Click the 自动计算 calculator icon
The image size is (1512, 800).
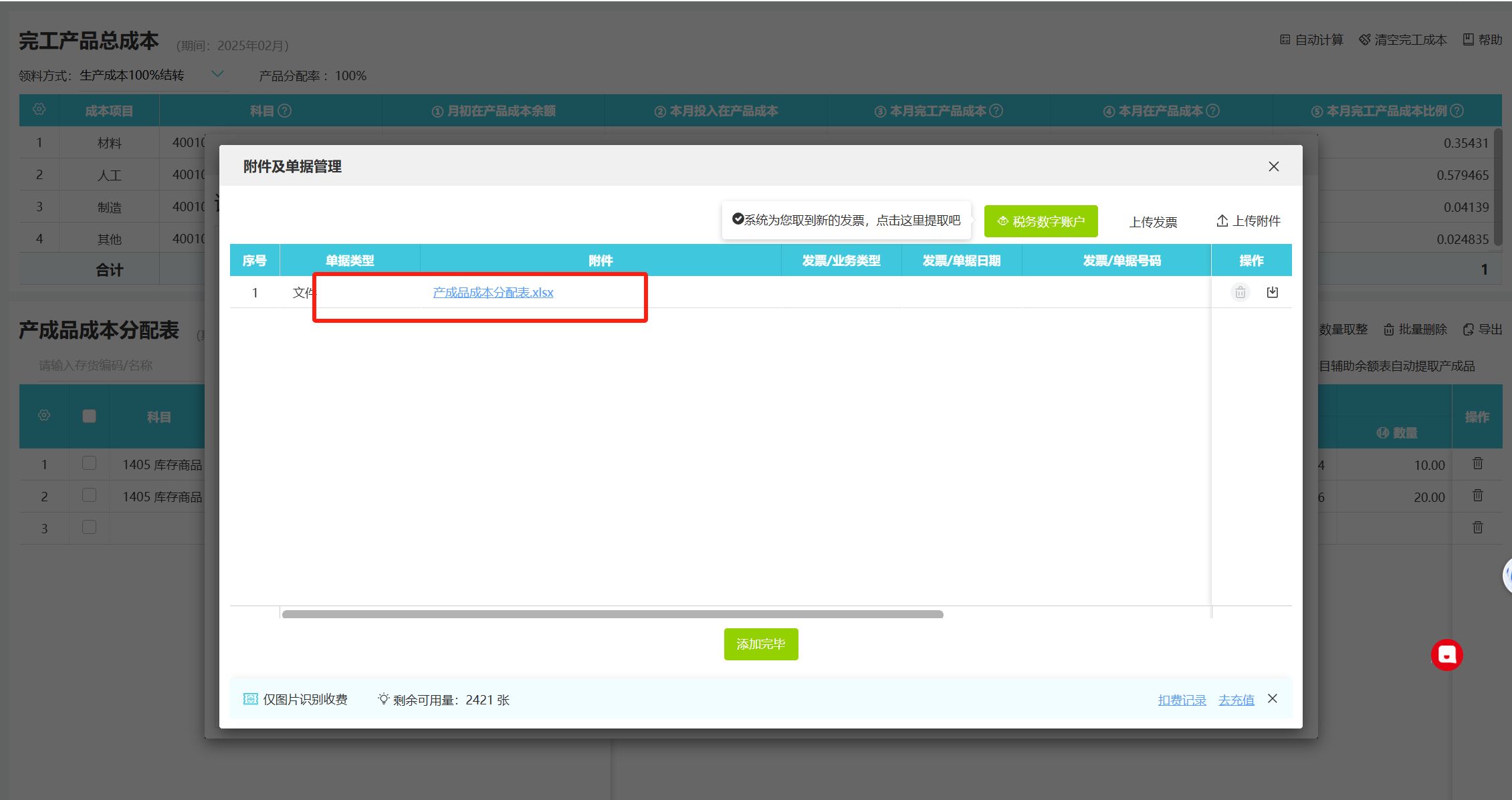[1285, 39]
